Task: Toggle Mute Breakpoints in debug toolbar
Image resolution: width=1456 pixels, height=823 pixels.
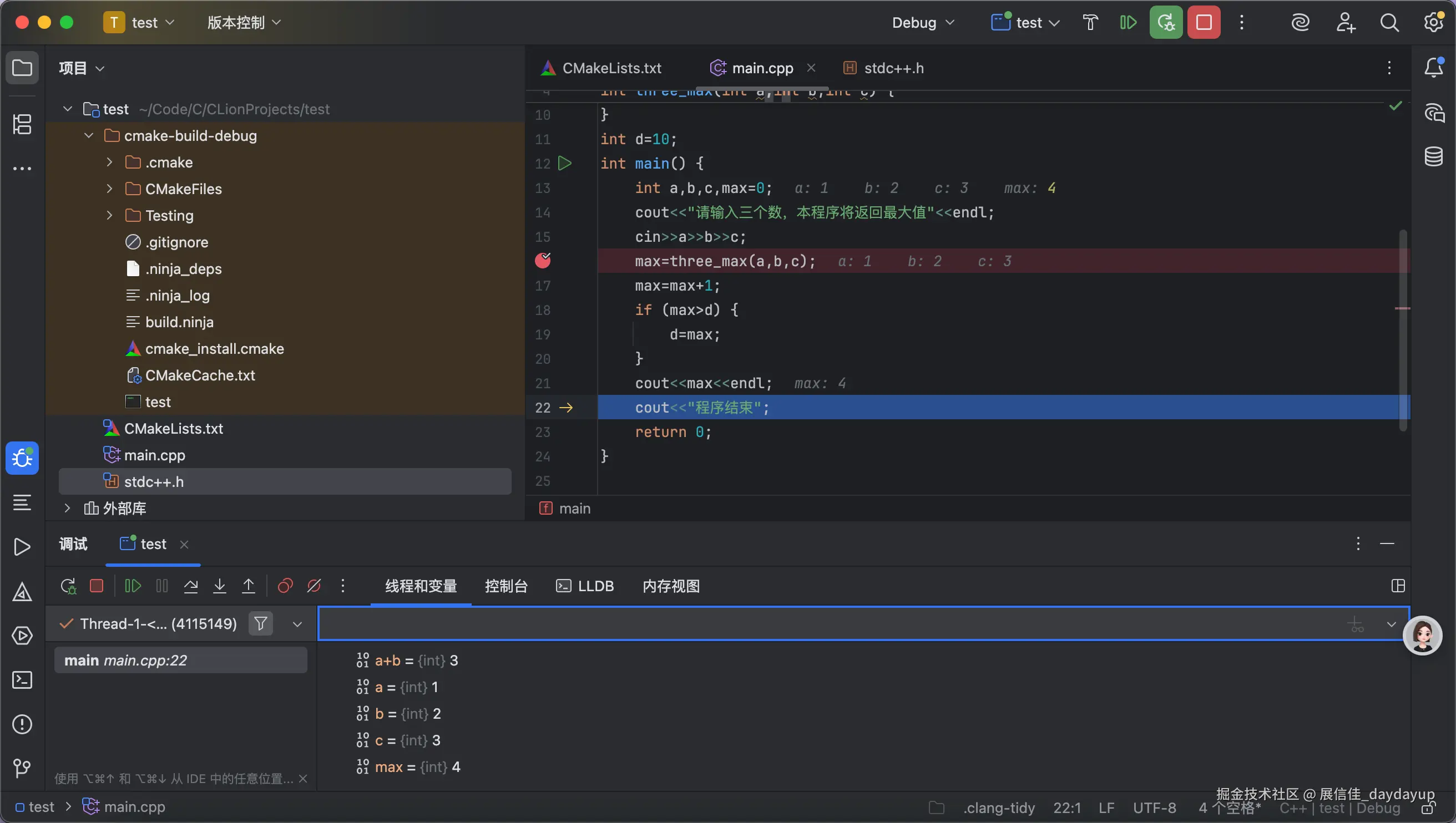Action: point(314,586)
